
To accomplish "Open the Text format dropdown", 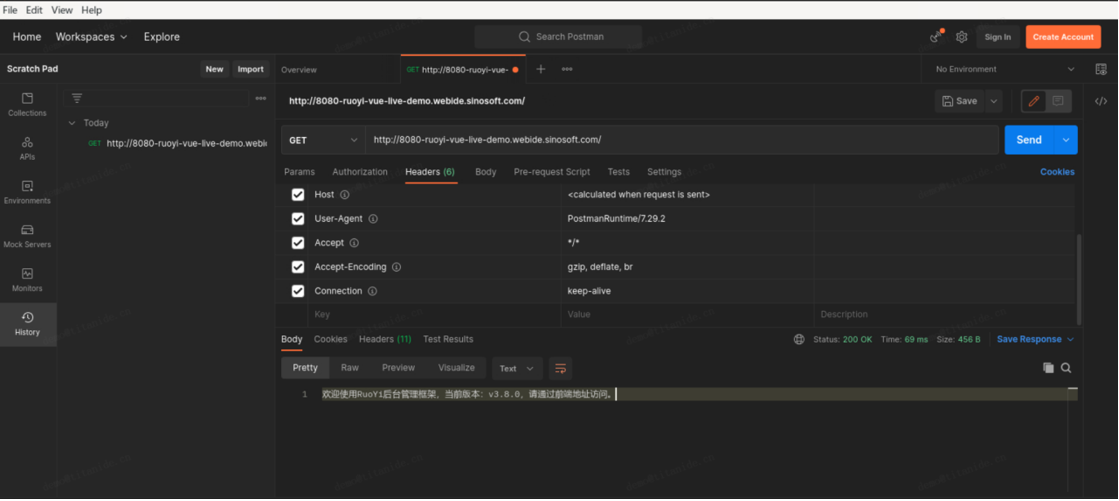I will point(516,368).
